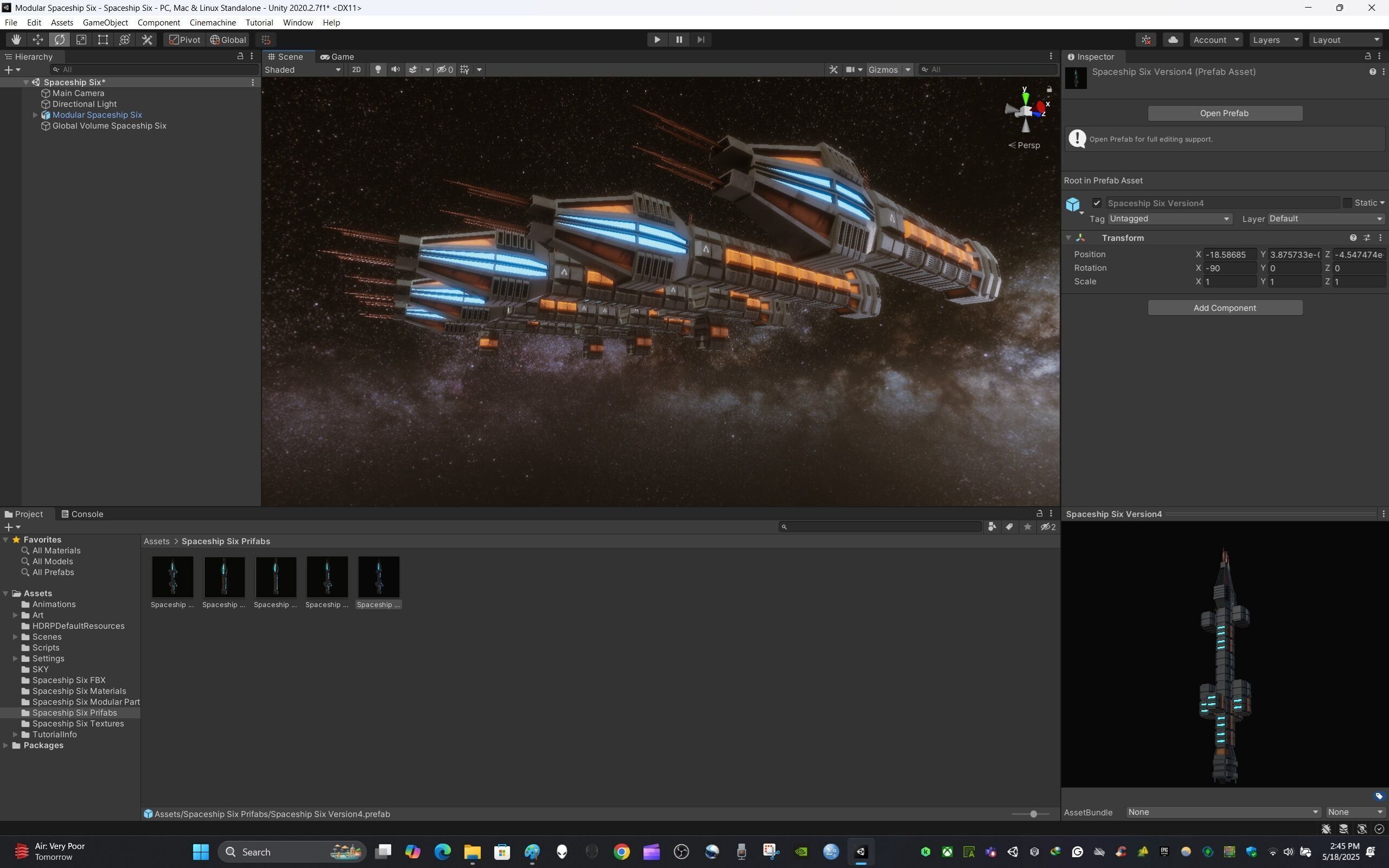
Task: Select the Hand tool
Action: pyautogui.click(x=16, y=40)
